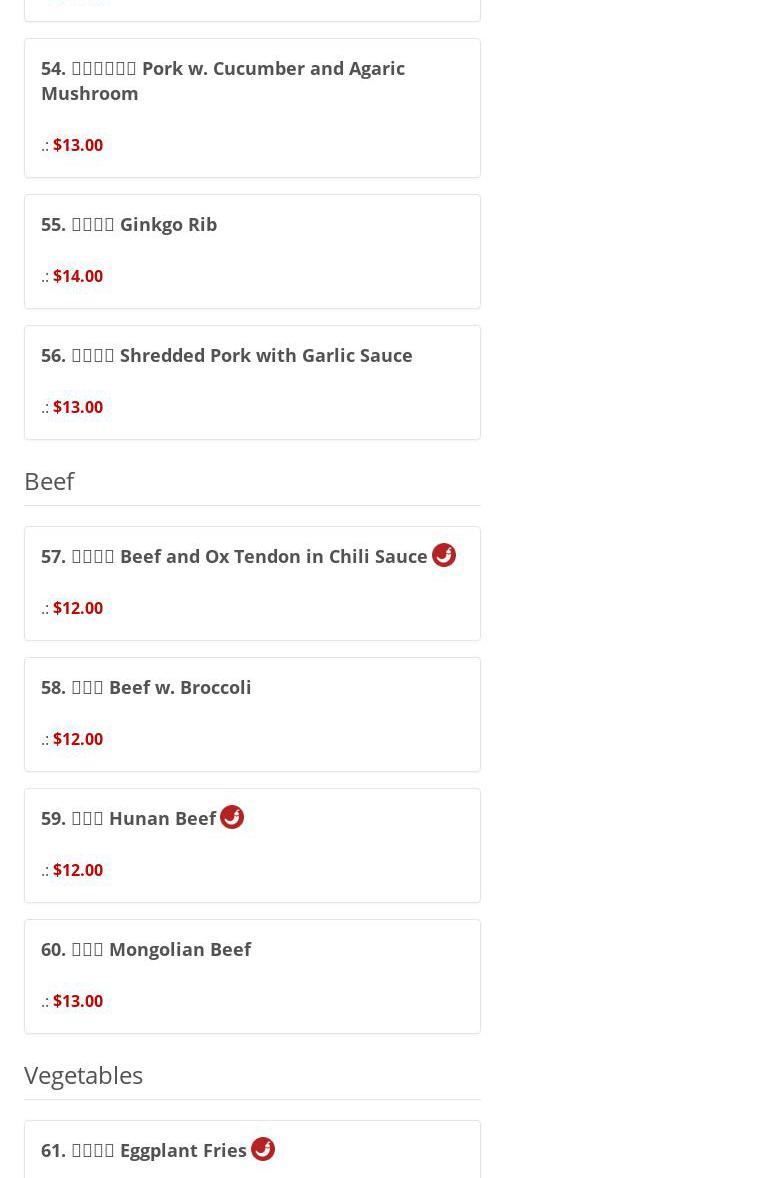770x1178 pixels.
Task: Click the $13.00 price under Mongolian Beef
Action: tap(78, 1001)
